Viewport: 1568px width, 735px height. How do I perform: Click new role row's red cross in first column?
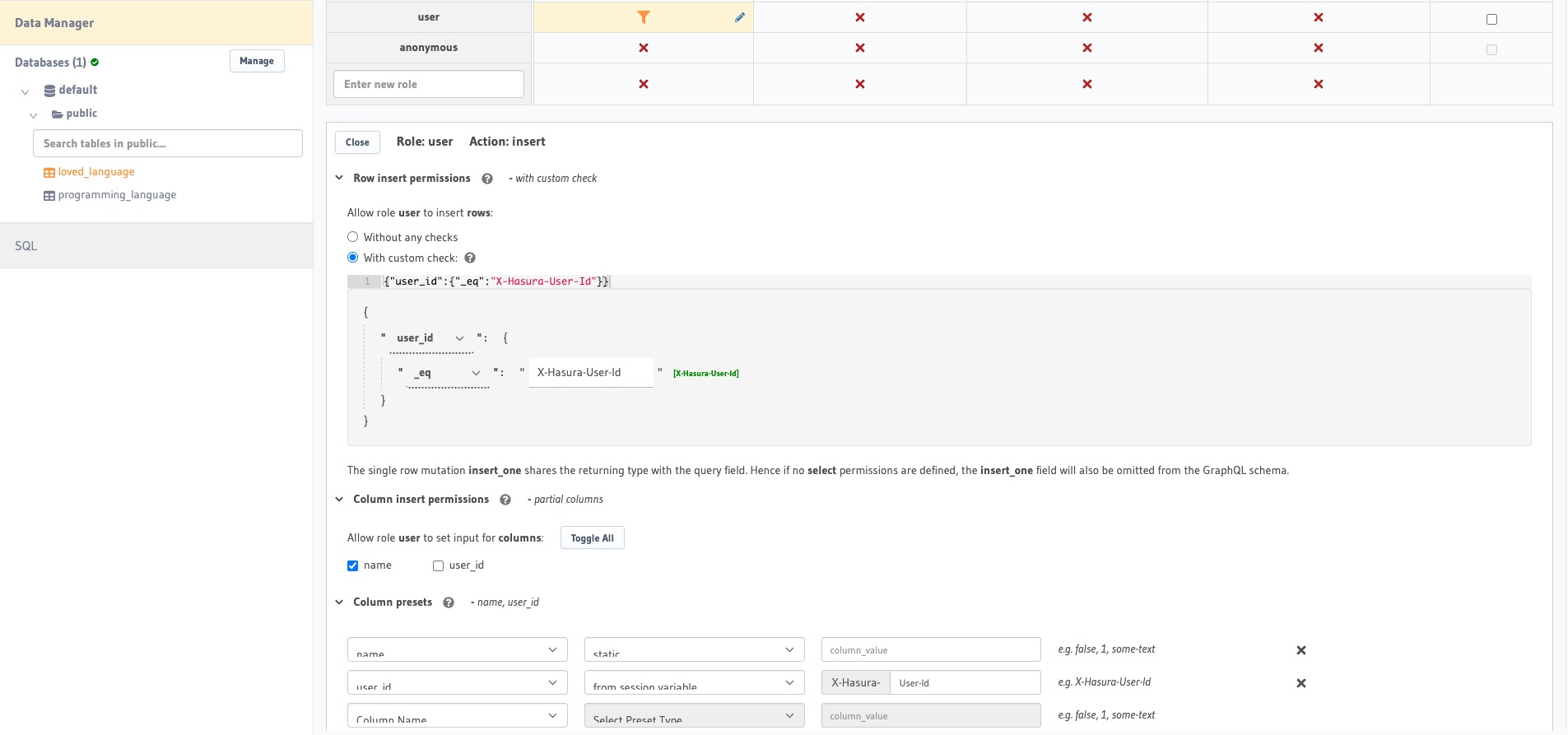pyautogui.click(x=644, y=84)
